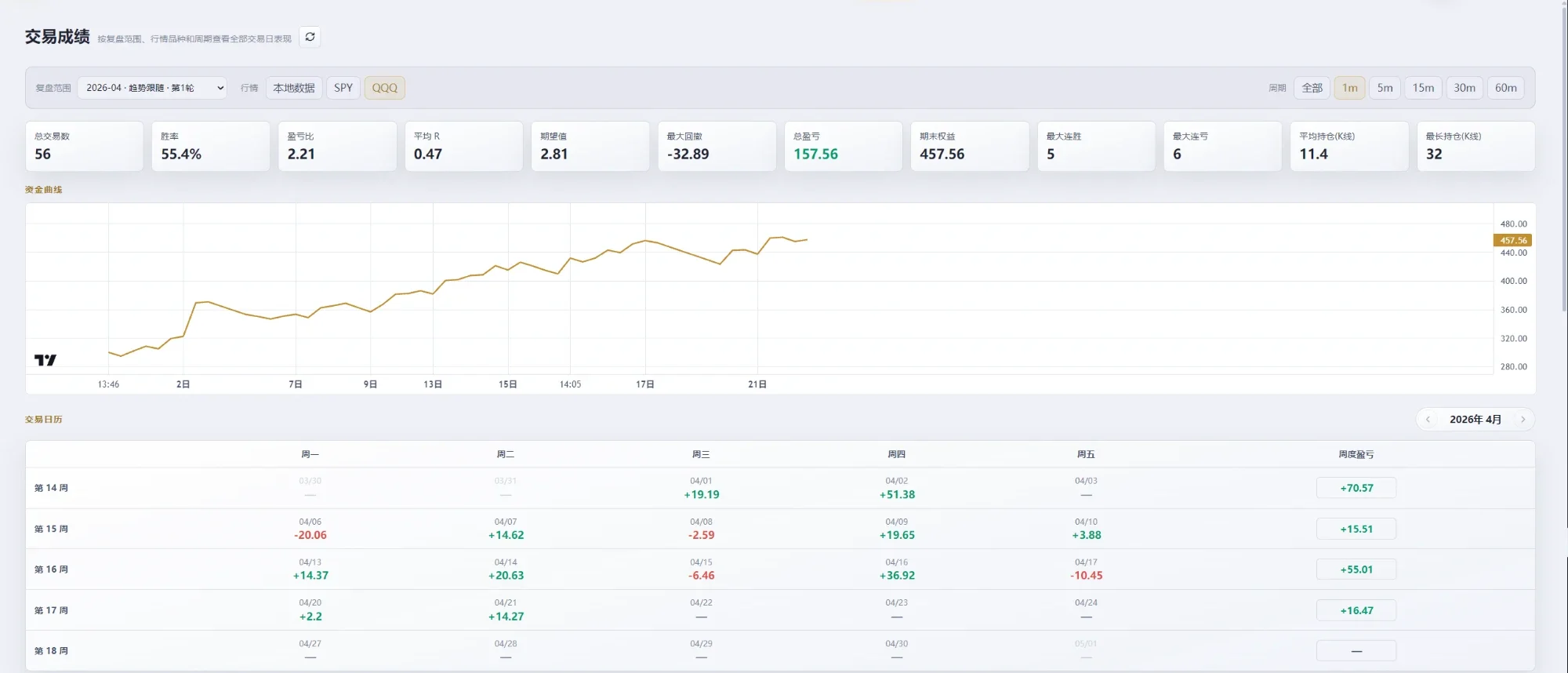This screenshot has height=673, width=1568.
Task: Switch period to 全部
Action: click(1312, 88)
